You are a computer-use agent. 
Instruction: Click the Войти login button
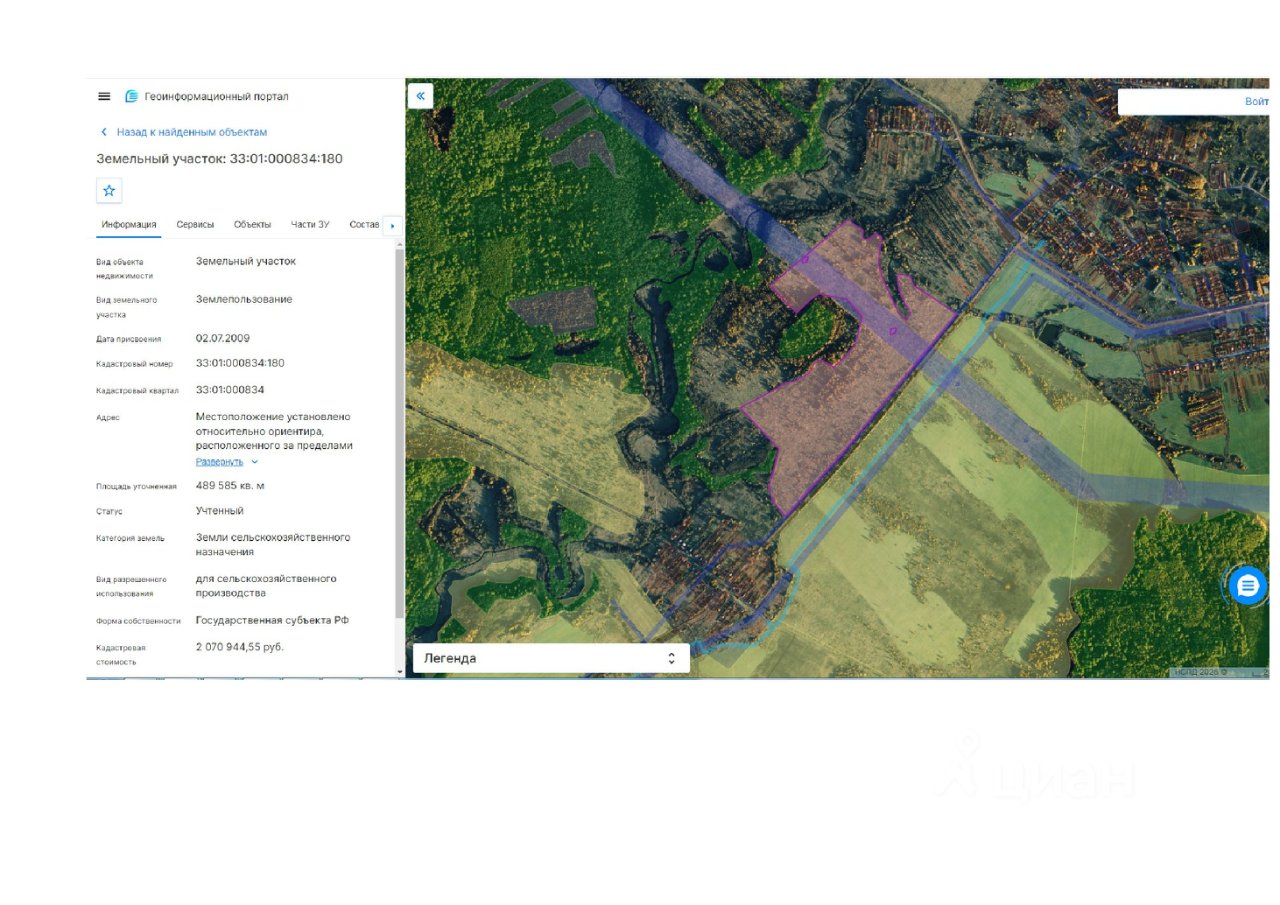pos(1256,102)
